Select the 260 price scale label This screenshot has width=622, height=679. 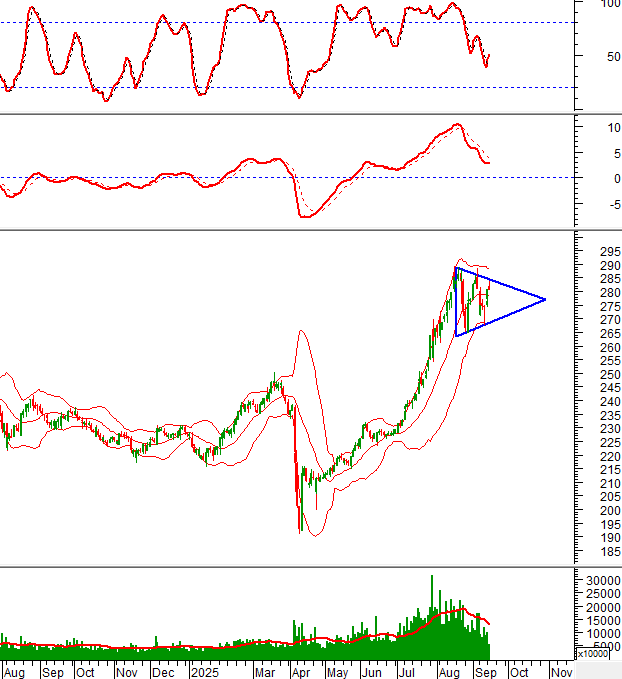coord(610,347)
